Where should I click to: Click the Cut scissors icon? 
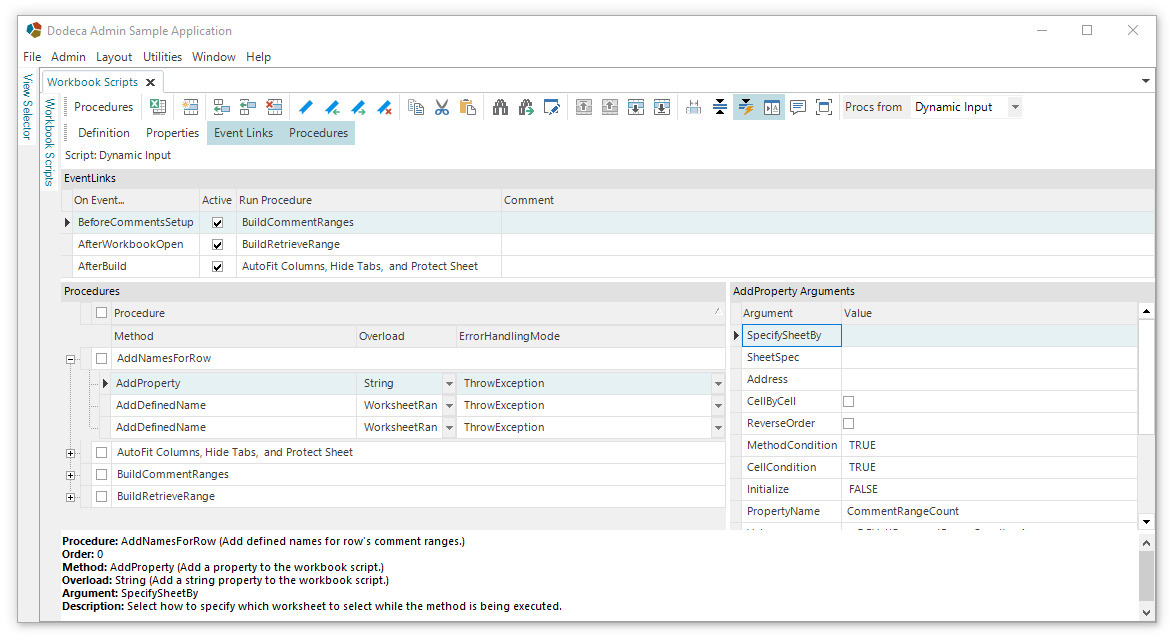[442, 107]
